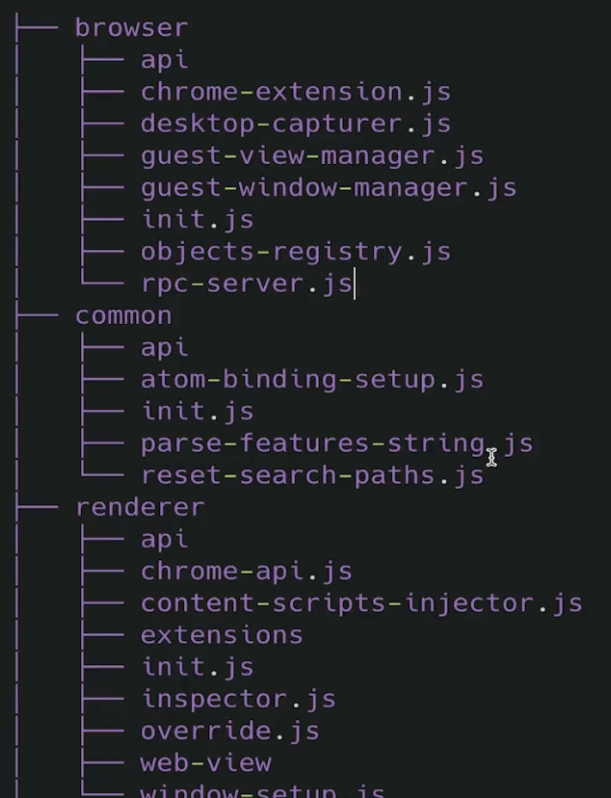The width and height of the screenshot is (611, 798).
Task: Click parse-features-string.js entry
Action: tap(337, 444)
